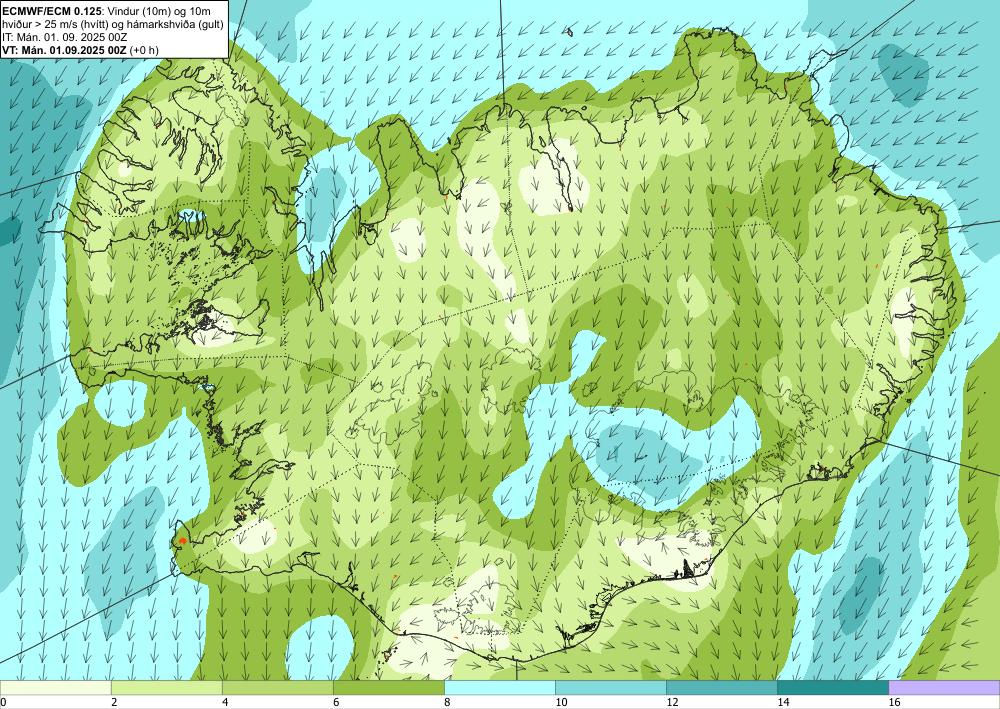Click the purple legend swatch above 16 m/s
Viewport: 1000px width, 709px height.
coord(944,687)
